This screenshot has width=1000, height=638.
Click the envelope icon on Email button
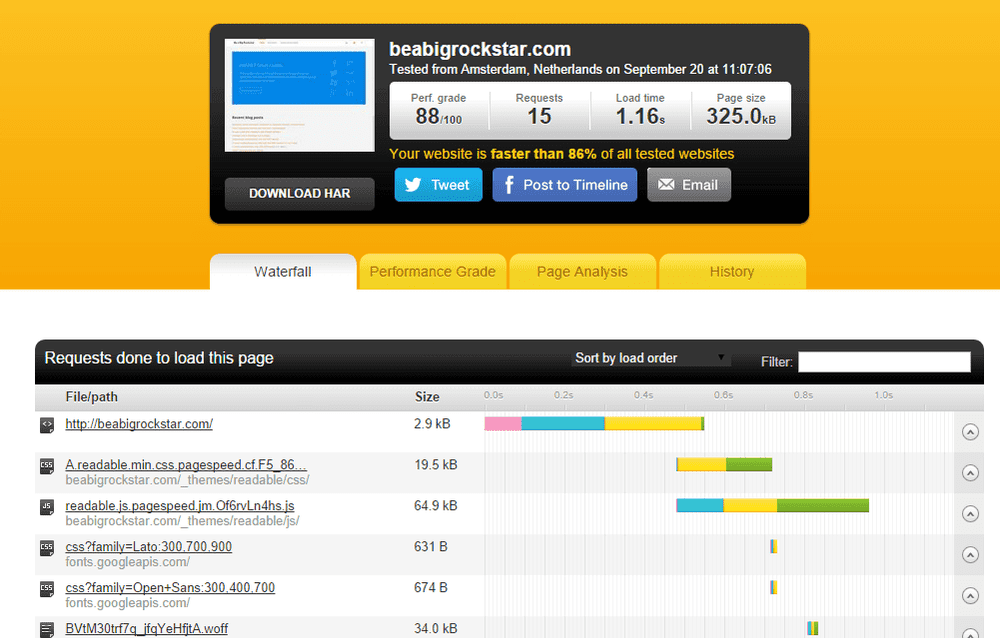666,184
